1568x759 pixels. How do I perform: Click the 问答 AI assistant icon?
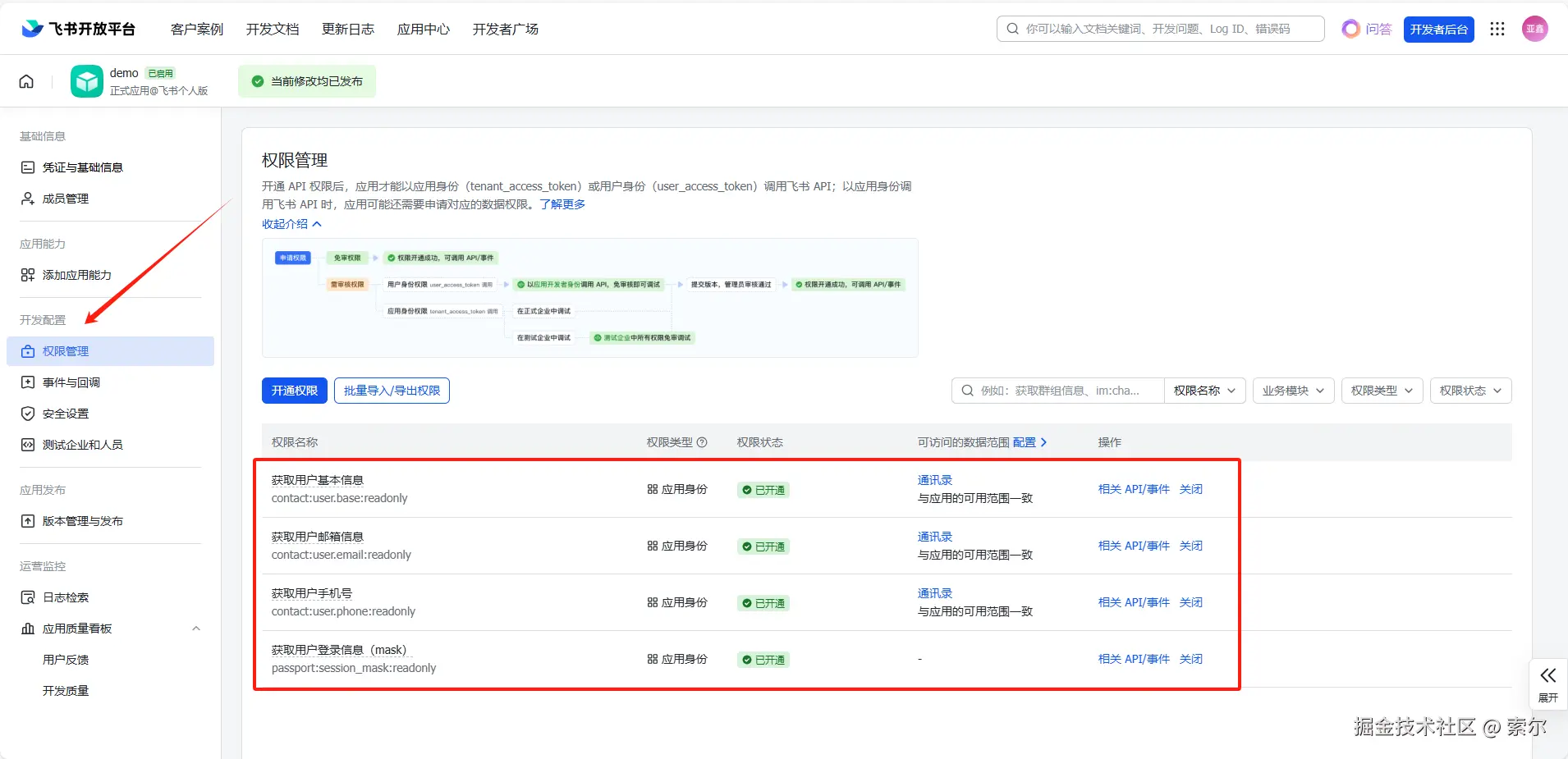pyautogui.click(x=1350, y=29)
